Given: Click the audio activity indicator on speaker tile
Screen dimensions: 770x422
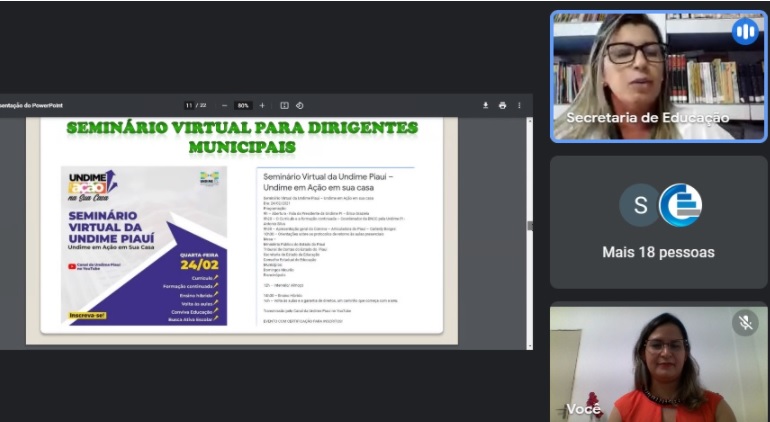Looking at the screenshot, I should (x=745, y=31).
